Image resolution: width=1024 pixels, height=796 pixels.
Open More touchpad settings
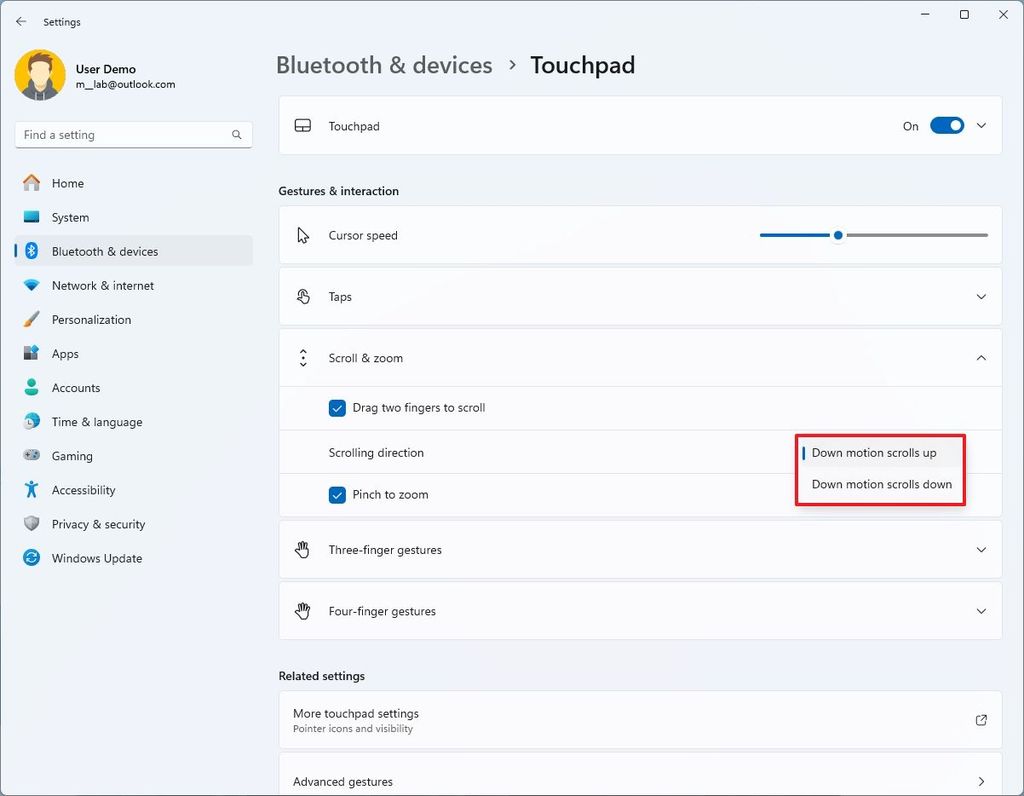pos(640,720)
